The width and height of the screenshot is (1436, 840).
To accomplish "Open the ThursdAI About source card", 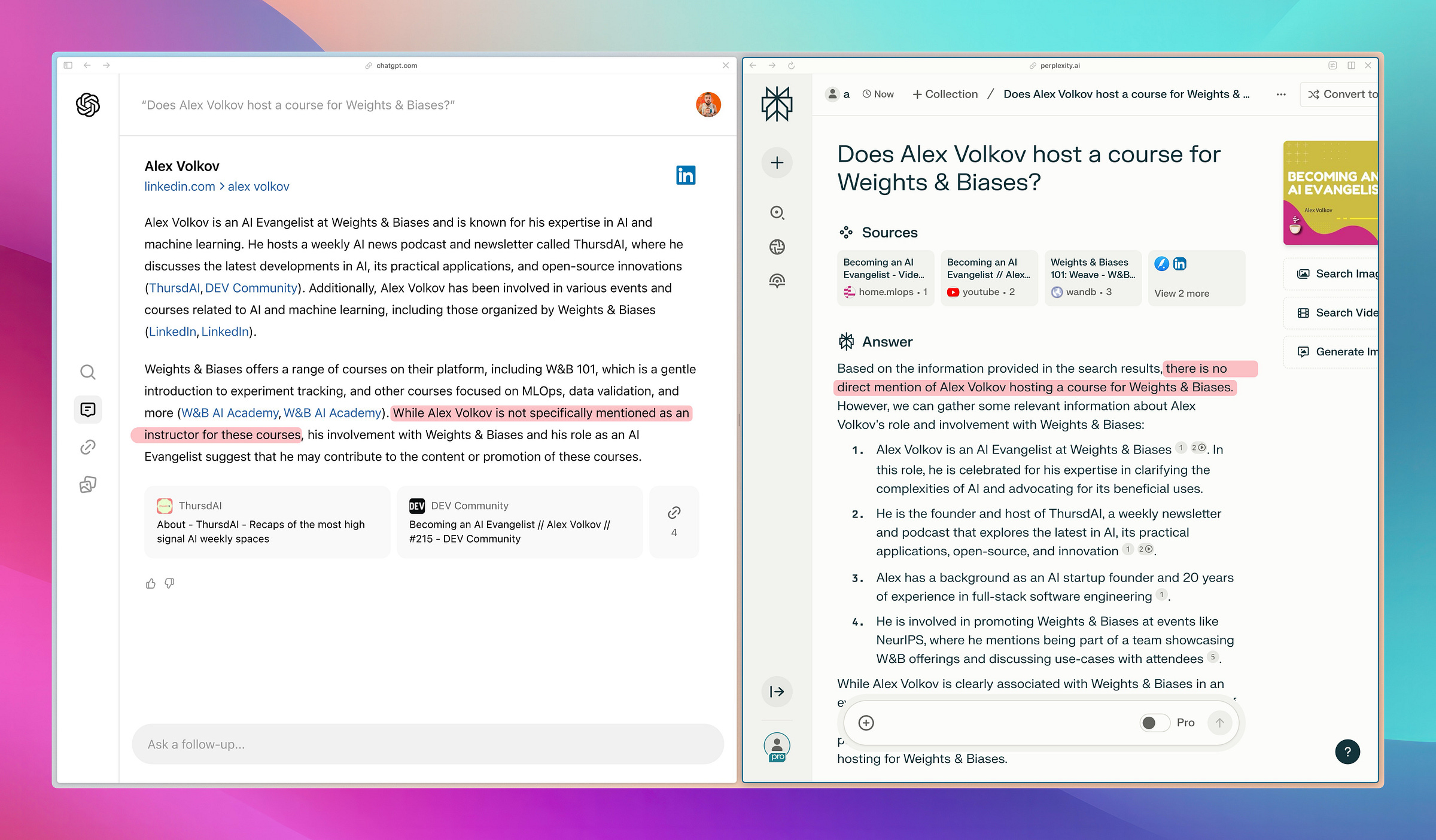I will [x=267, y=522].
